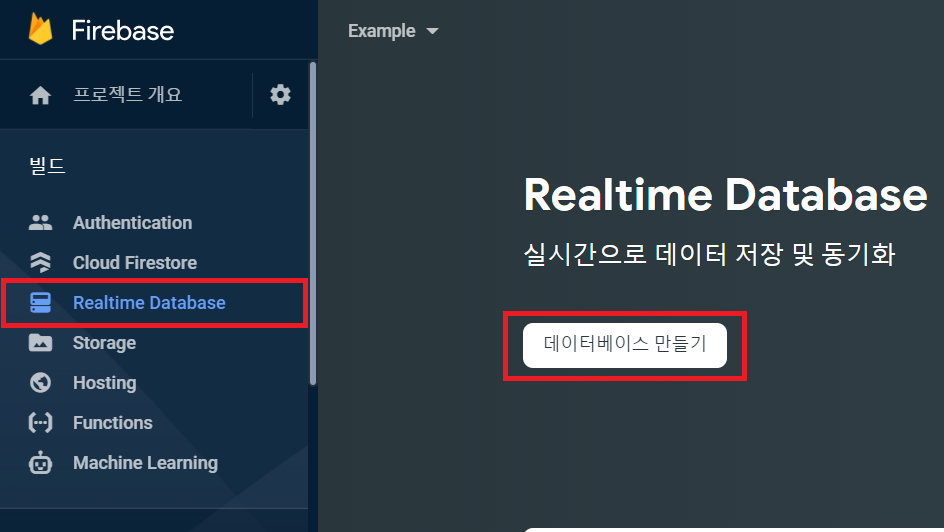The height and width of the screenshot is (532, 944).
Task: Click the Firebase flame logo
Action: click(x=40, y=29)
